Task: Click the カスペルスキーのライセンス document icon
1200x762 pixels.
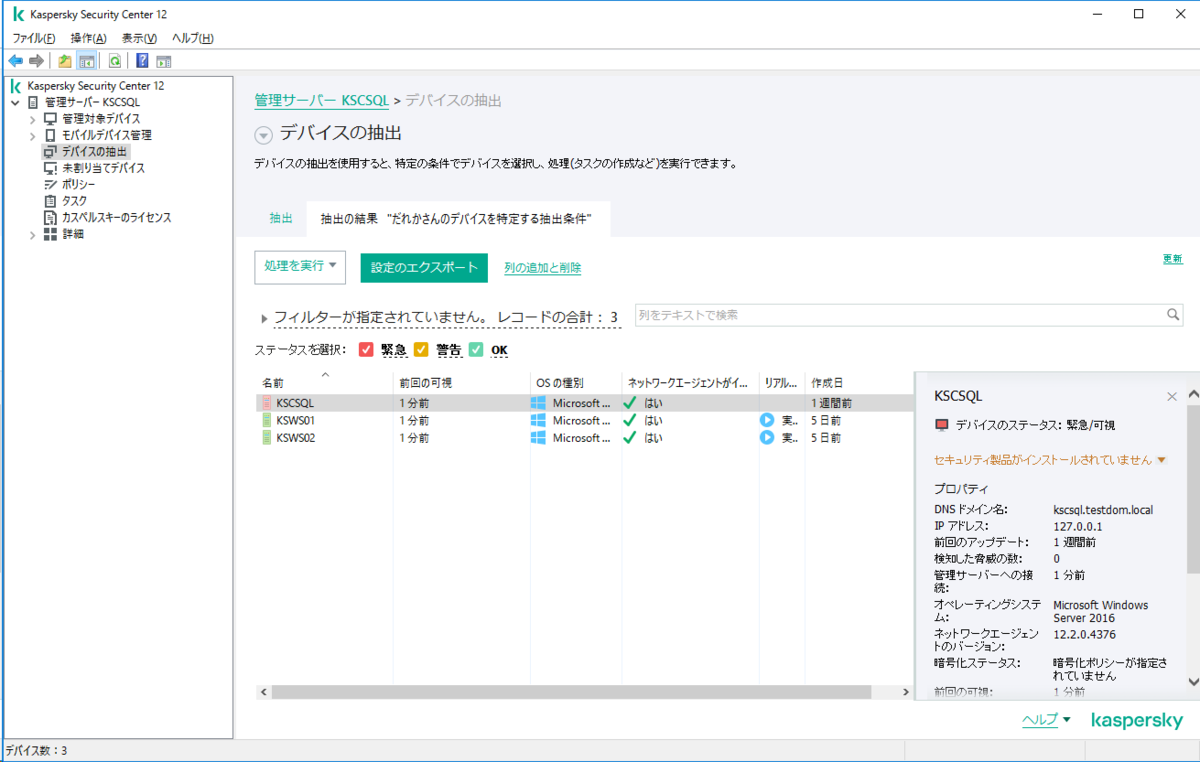Action: (51, 217)
